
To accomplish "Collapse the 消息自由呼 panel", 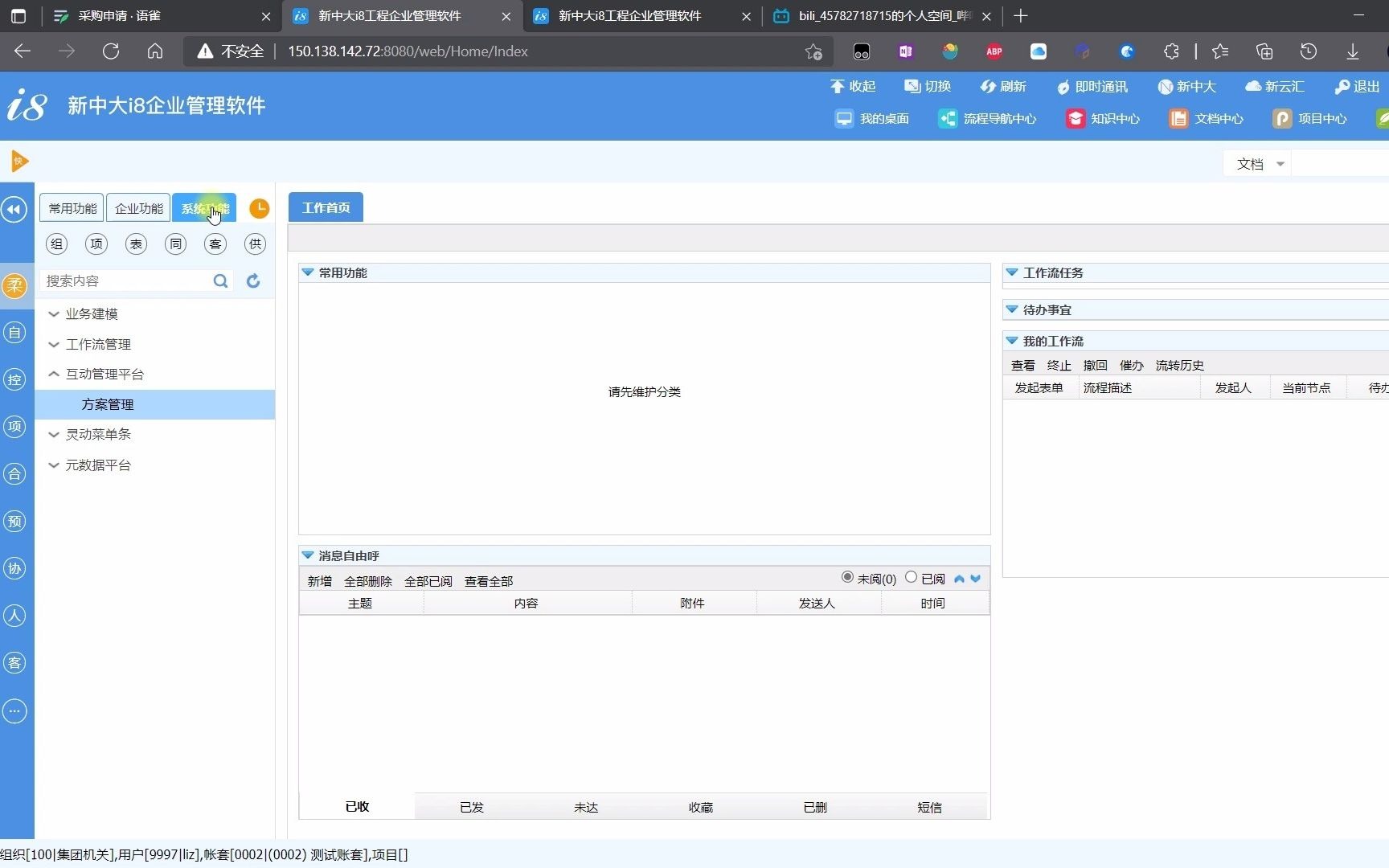I will 307,555.
